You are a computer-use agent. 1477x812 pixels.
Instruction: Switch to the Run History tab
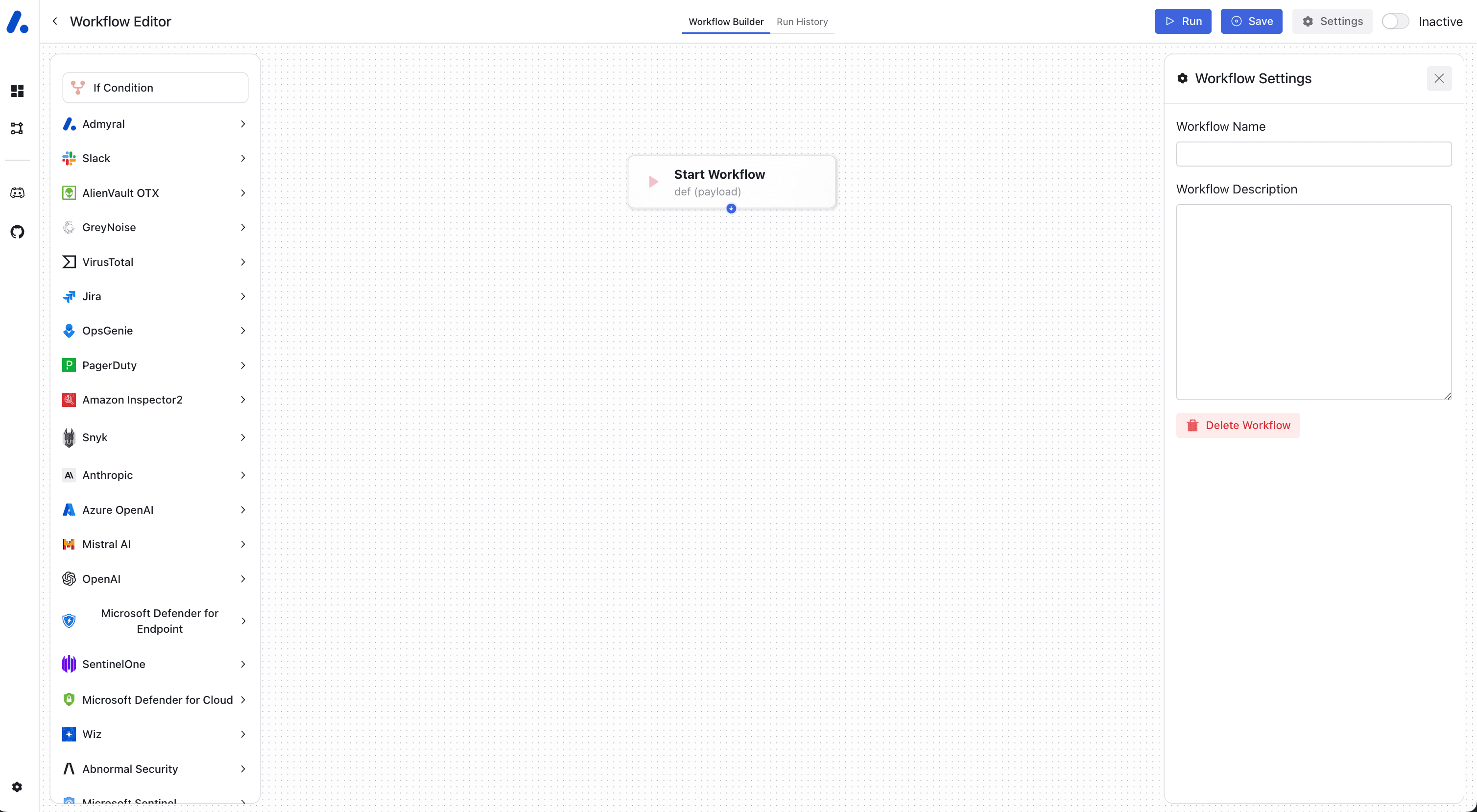[804, 21]
